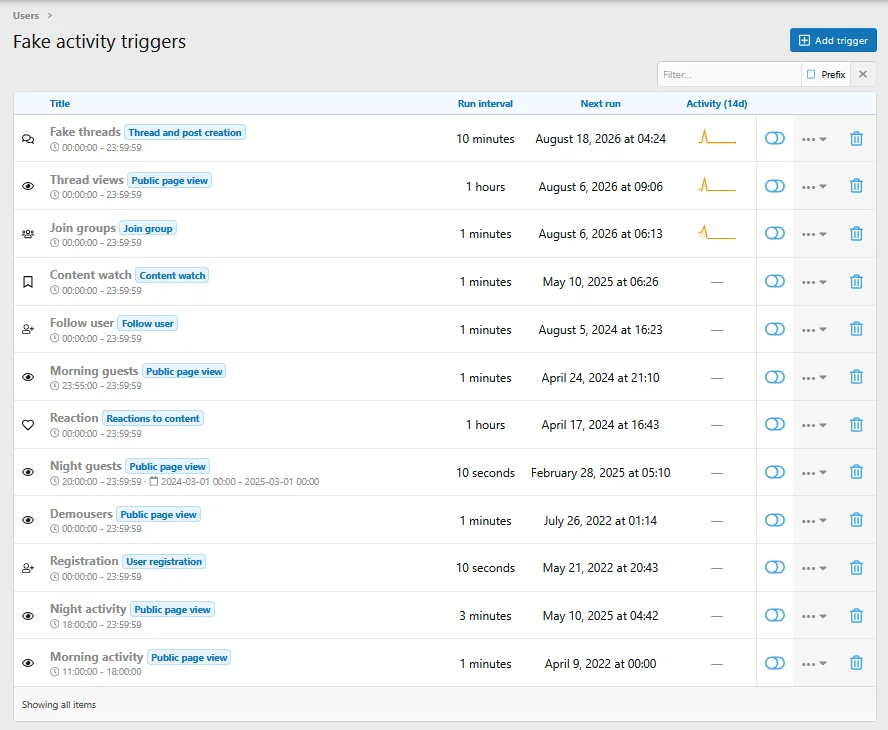888x730 pixels.
Task: Toggle the Morning activity trigger switch
Action: click(x=775, y=663)
